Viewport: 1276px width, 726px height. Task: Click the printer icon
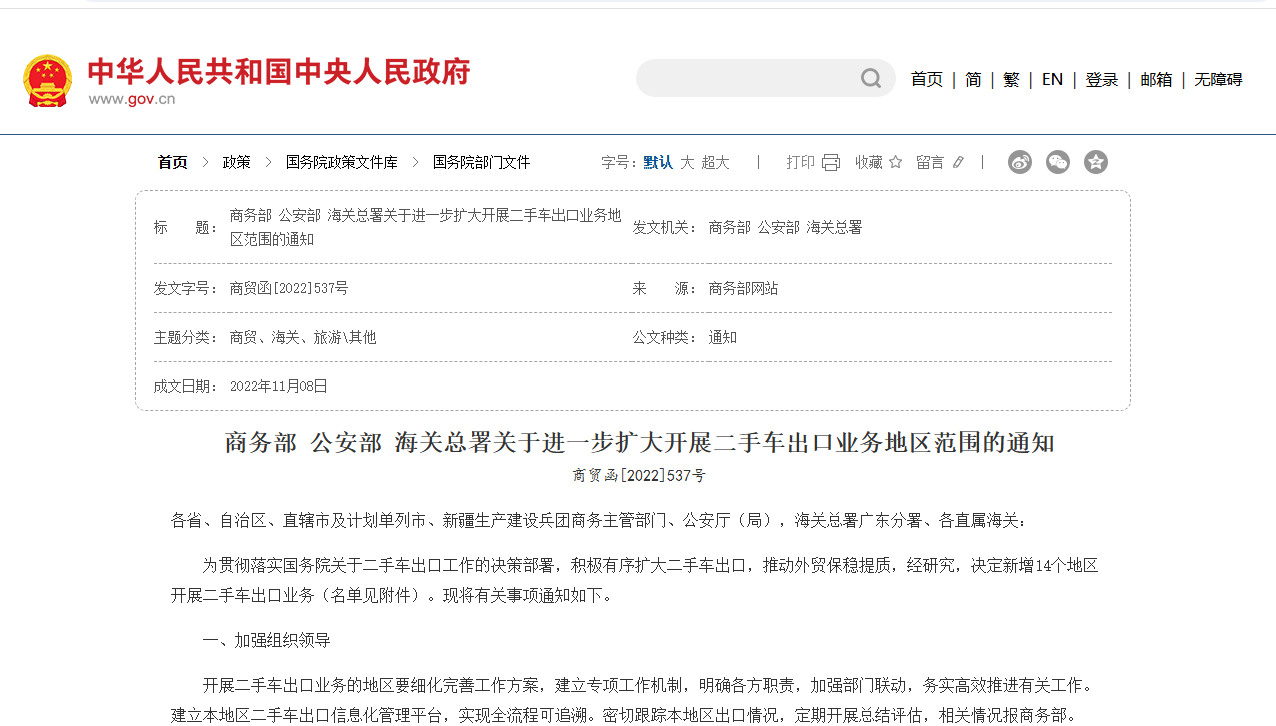831,162
